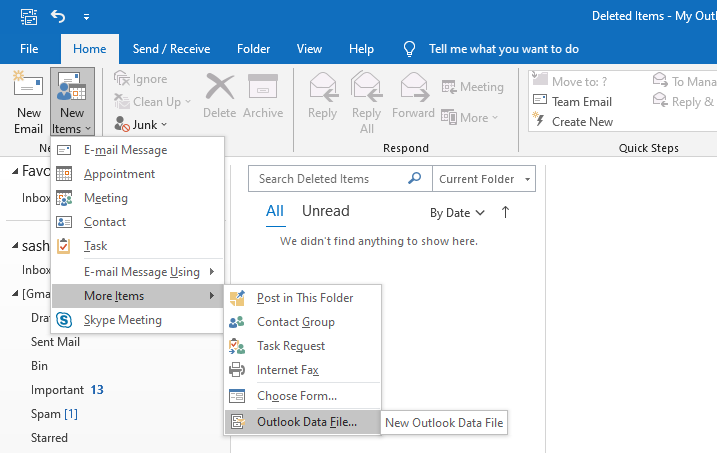
Task: Collapse the [Gmail] folder triangle
Action: coord(15,293)
